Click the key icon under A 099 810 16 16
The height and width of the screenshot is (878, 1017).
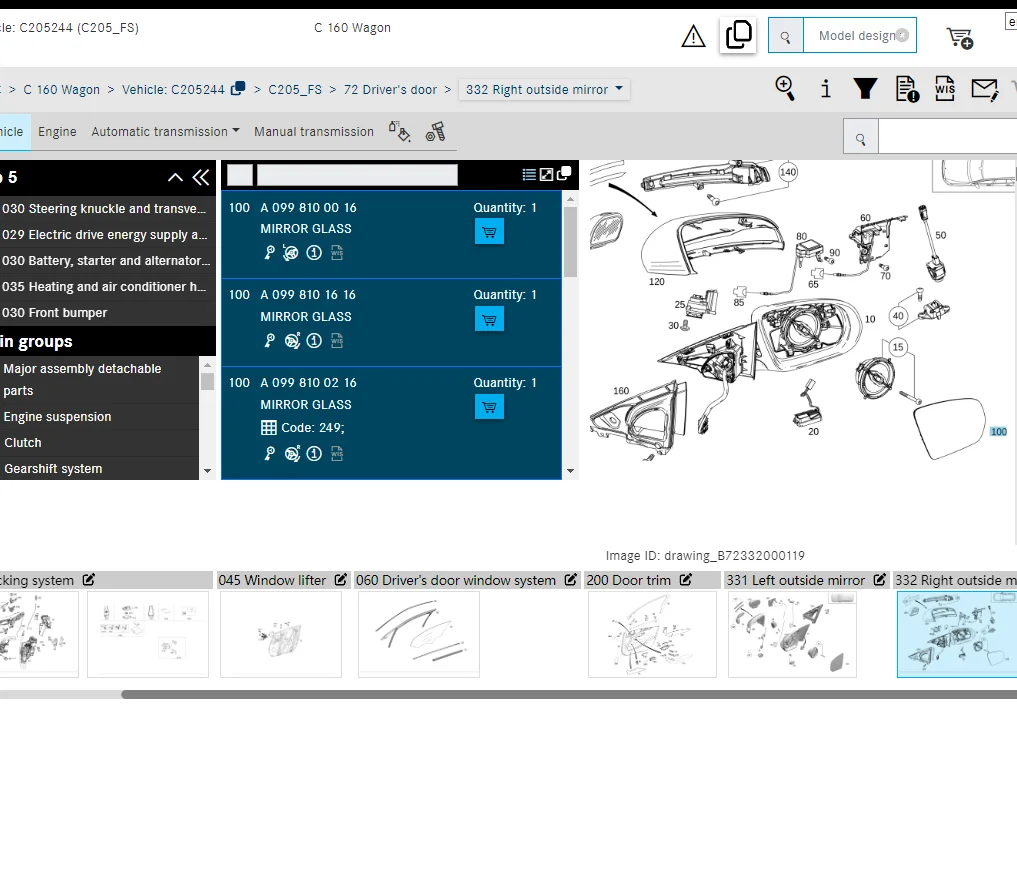coord(269,340)
